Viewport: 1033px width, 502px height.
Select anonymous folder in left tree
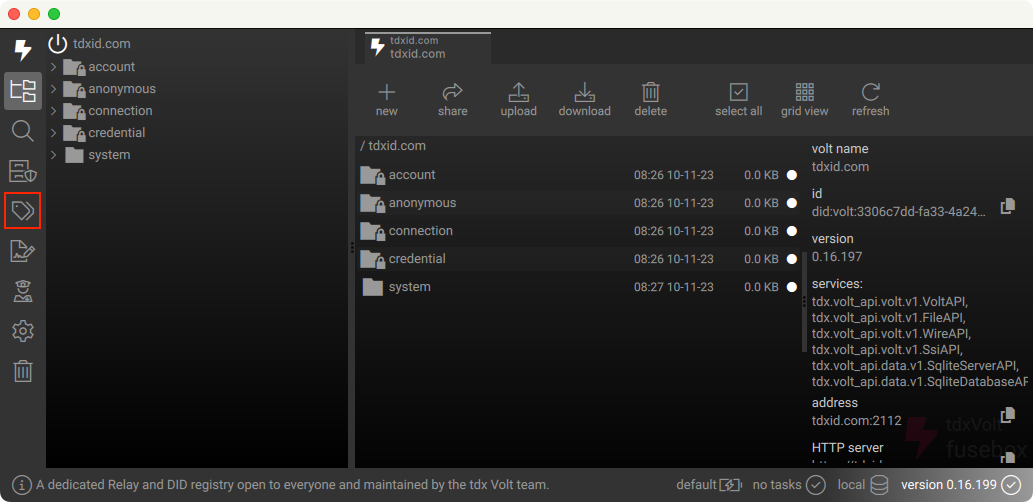[x=122, y=88]
